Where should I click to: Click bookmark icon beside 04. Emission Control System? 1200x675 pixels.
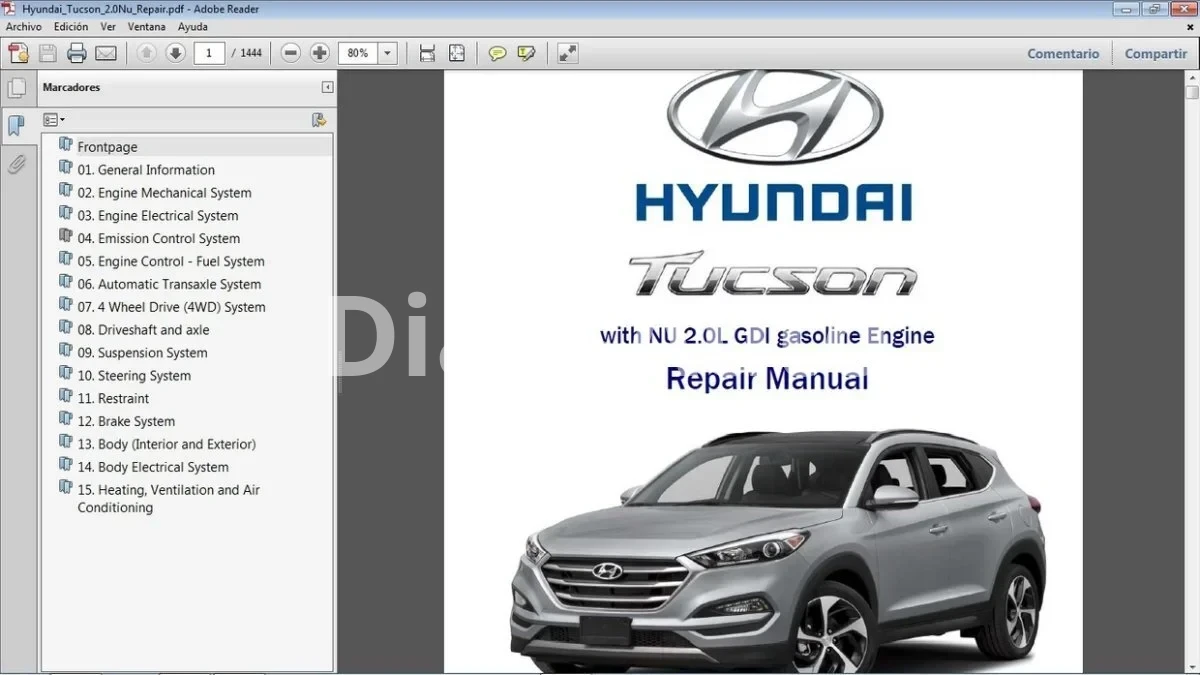66,237
